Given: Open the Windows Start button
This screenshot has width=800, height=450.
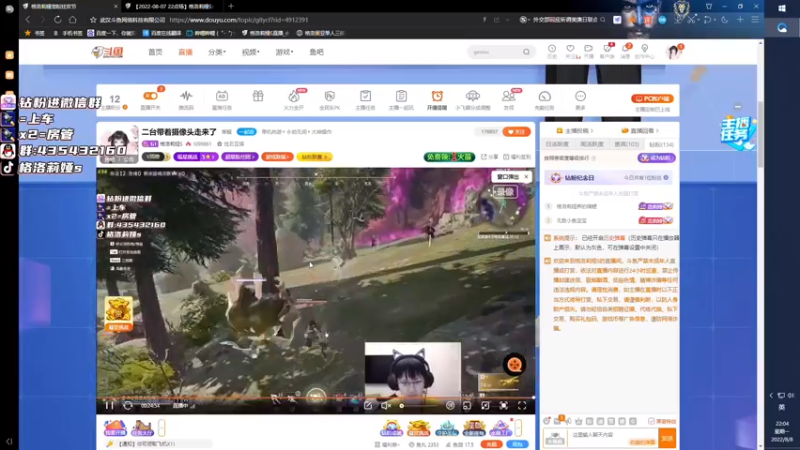Looking at the screenshot, I should pos(782,8).
